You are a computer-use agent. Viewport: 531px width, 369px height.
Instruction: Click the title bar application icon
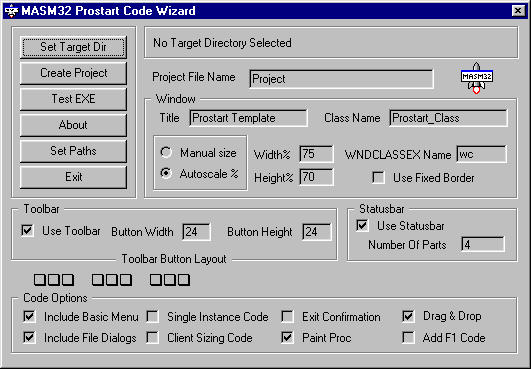[x=11, y=11]
